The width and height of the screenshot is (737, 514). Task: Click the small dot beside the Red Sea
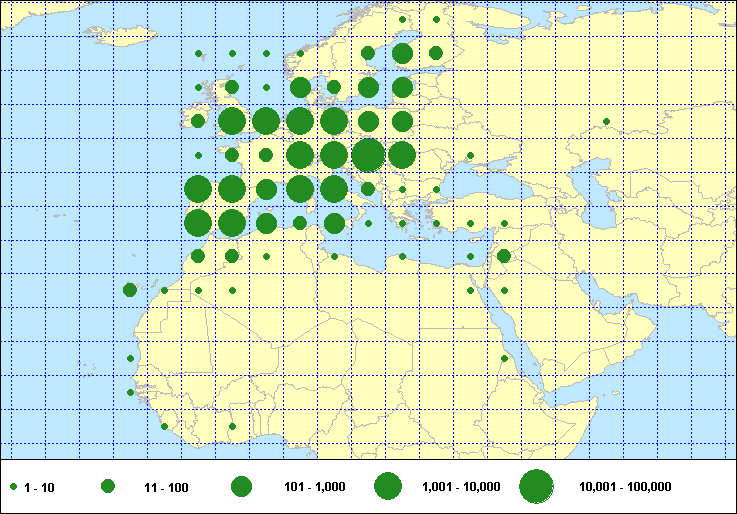504,358
